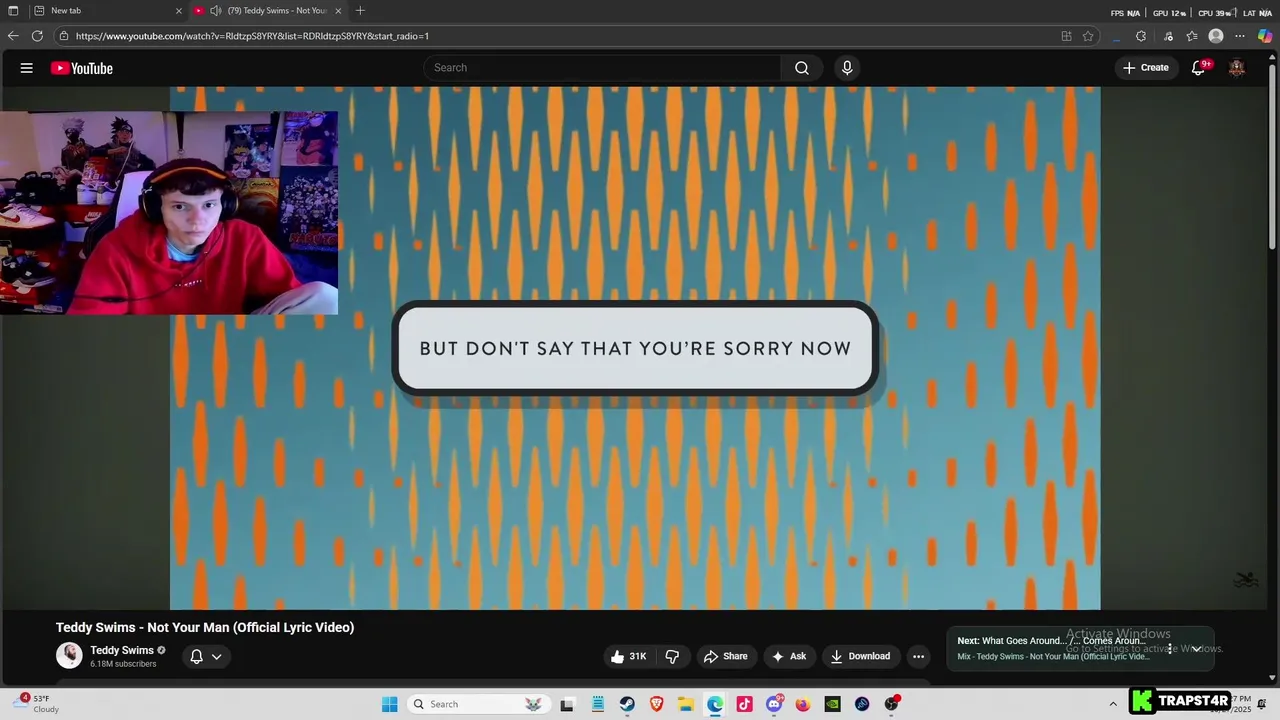1280x720 pixels.
Task: Open the Copilot sidebar icon
Action: click(x=1265, y=36)
